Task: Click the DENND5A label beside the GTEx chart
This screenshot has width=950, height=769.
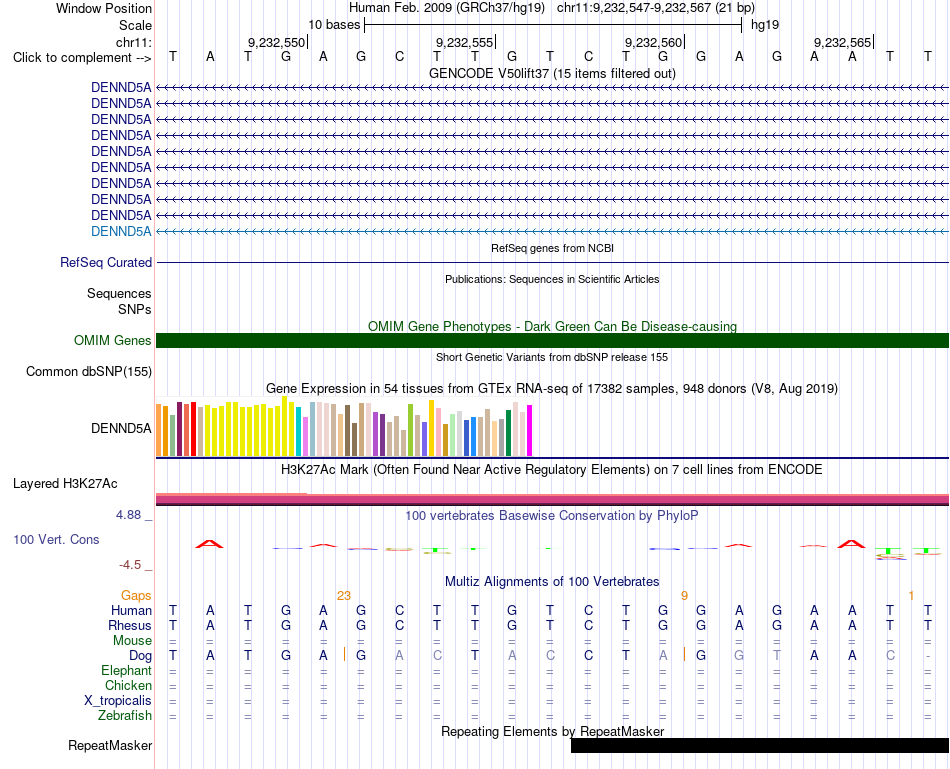Action: [121, 428]
